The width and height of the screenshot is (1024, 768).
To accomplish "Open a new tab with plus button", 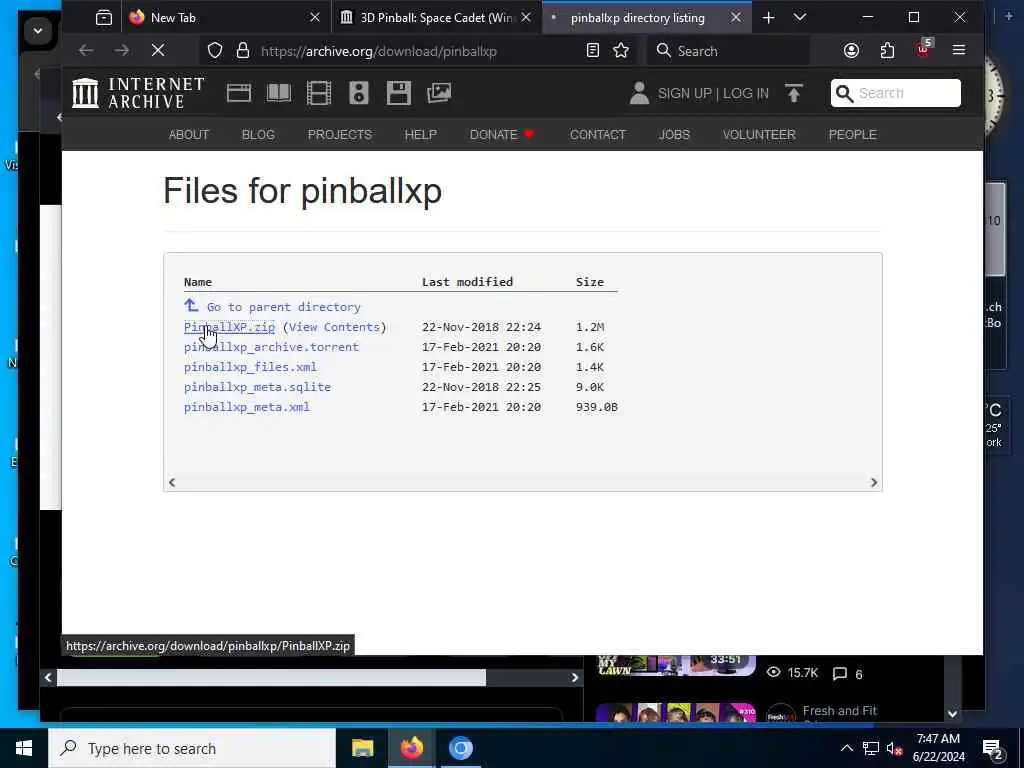I will (x=769, y=18).
